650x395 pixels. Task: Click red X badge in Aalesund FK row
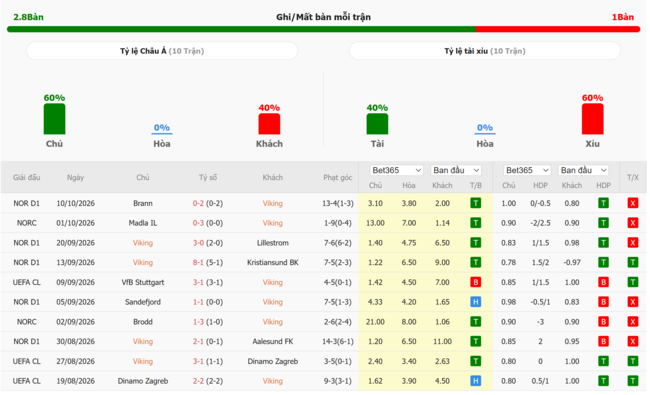pos(633,342)
